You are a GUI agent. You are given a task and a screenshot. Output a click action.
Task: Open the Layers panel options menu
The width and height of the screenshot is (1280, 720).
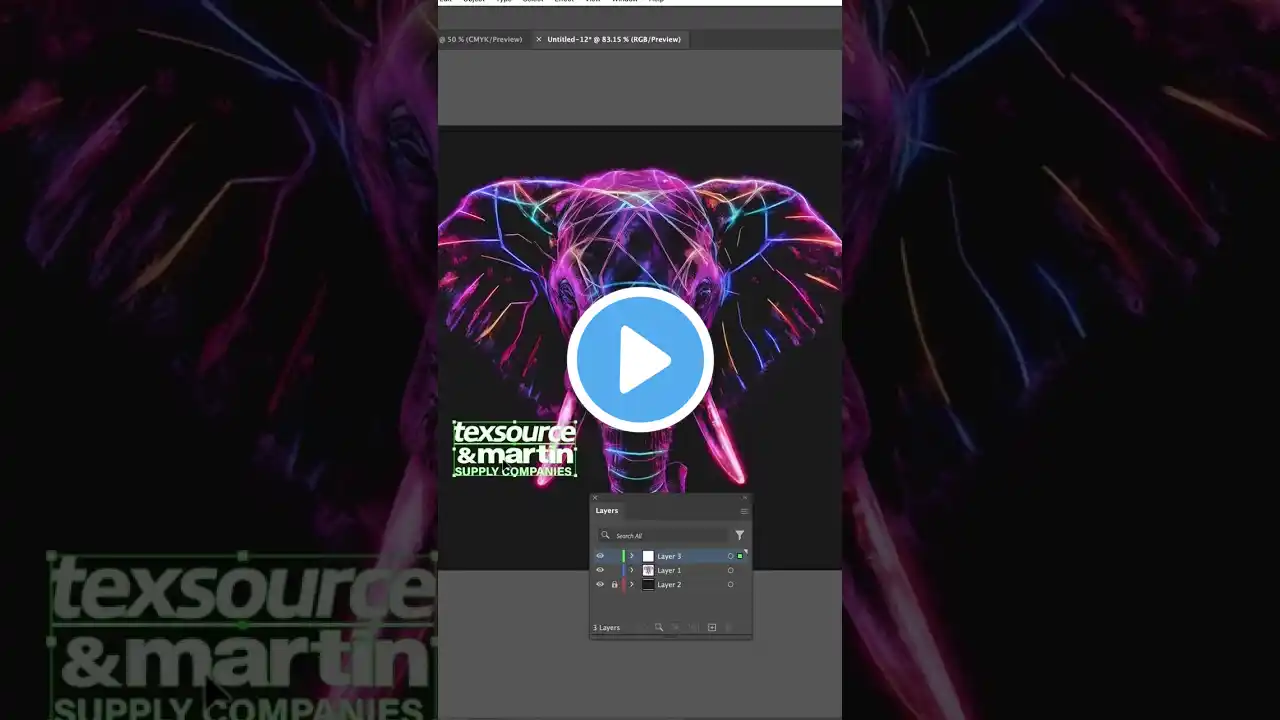pos(743,511)
